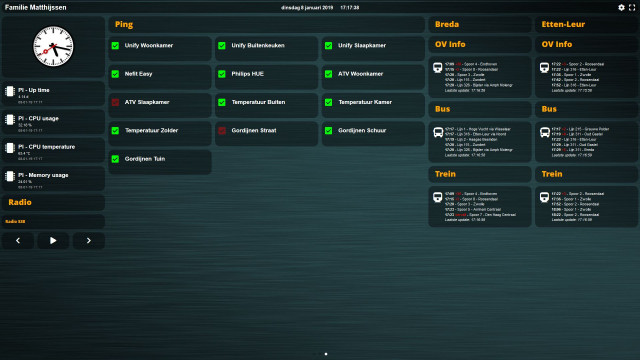Image resolution: width=640 pixels, height=360 pixels.
Task: Click the Radio 538 station label
Action: pos(15,221)
